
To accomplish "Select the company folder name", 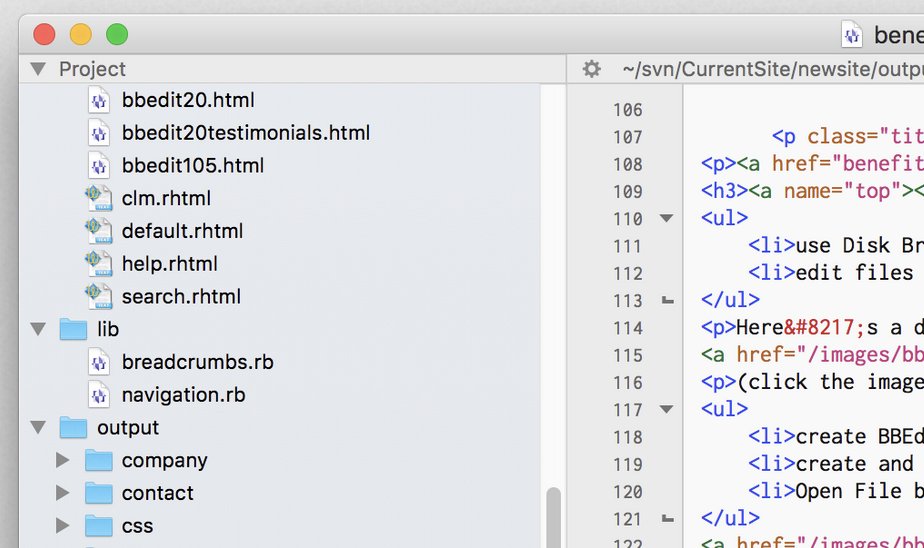I will pos(164,460).
